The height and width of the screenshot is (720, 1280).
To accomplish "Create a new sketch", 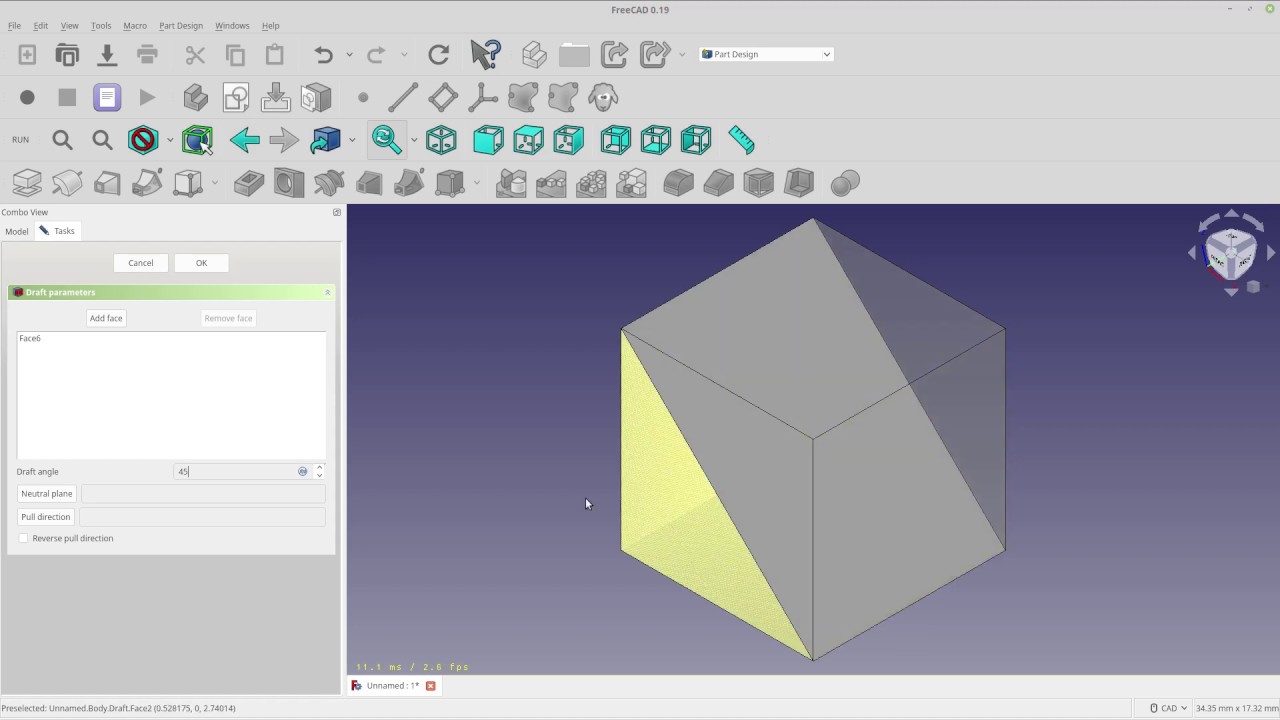I will tap(236, 97).
